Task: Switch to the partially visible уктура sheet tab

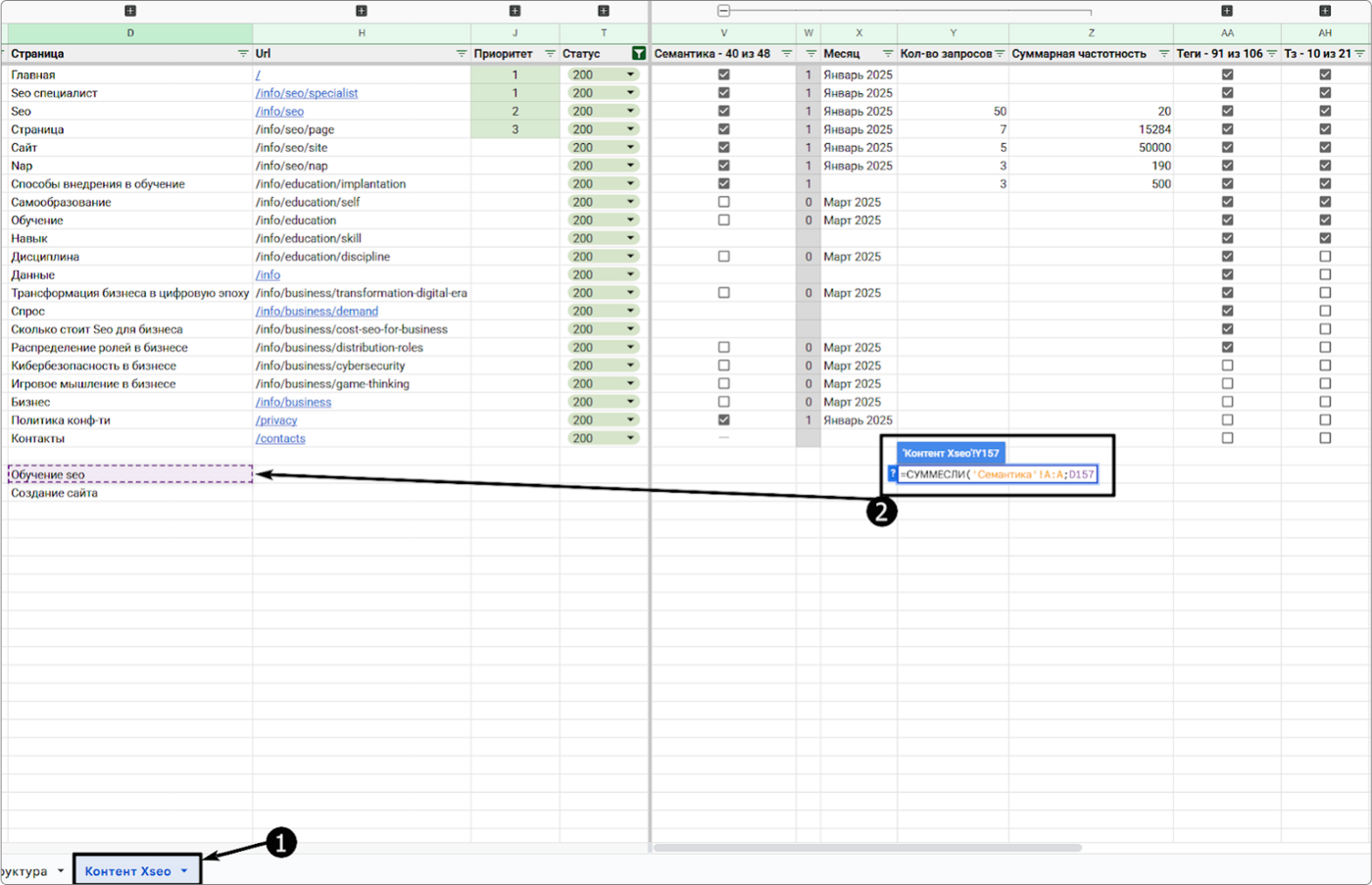Action: pos(24,871)
